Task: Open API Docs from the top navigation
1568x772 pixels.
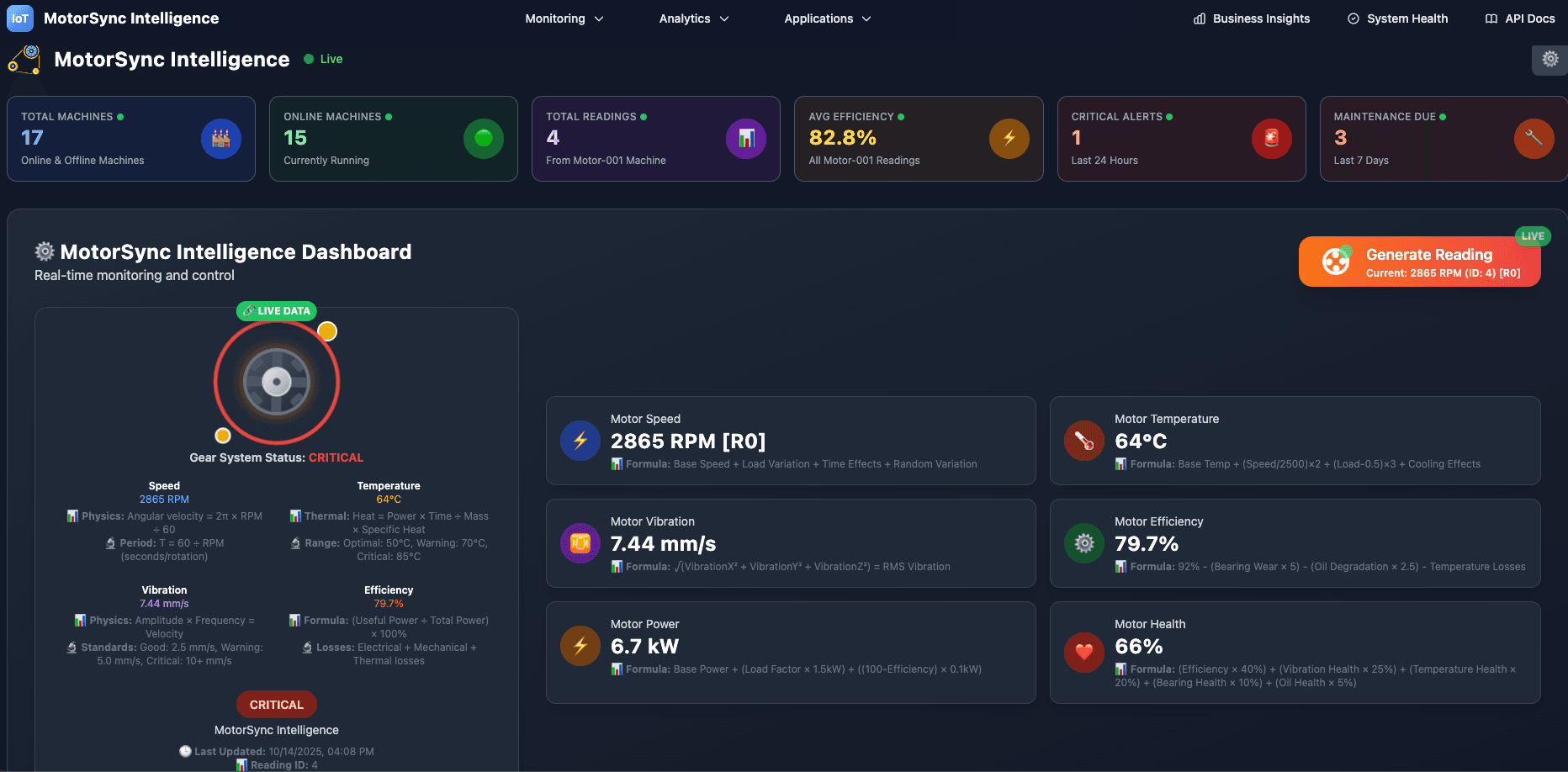Action: [1519, 18]
